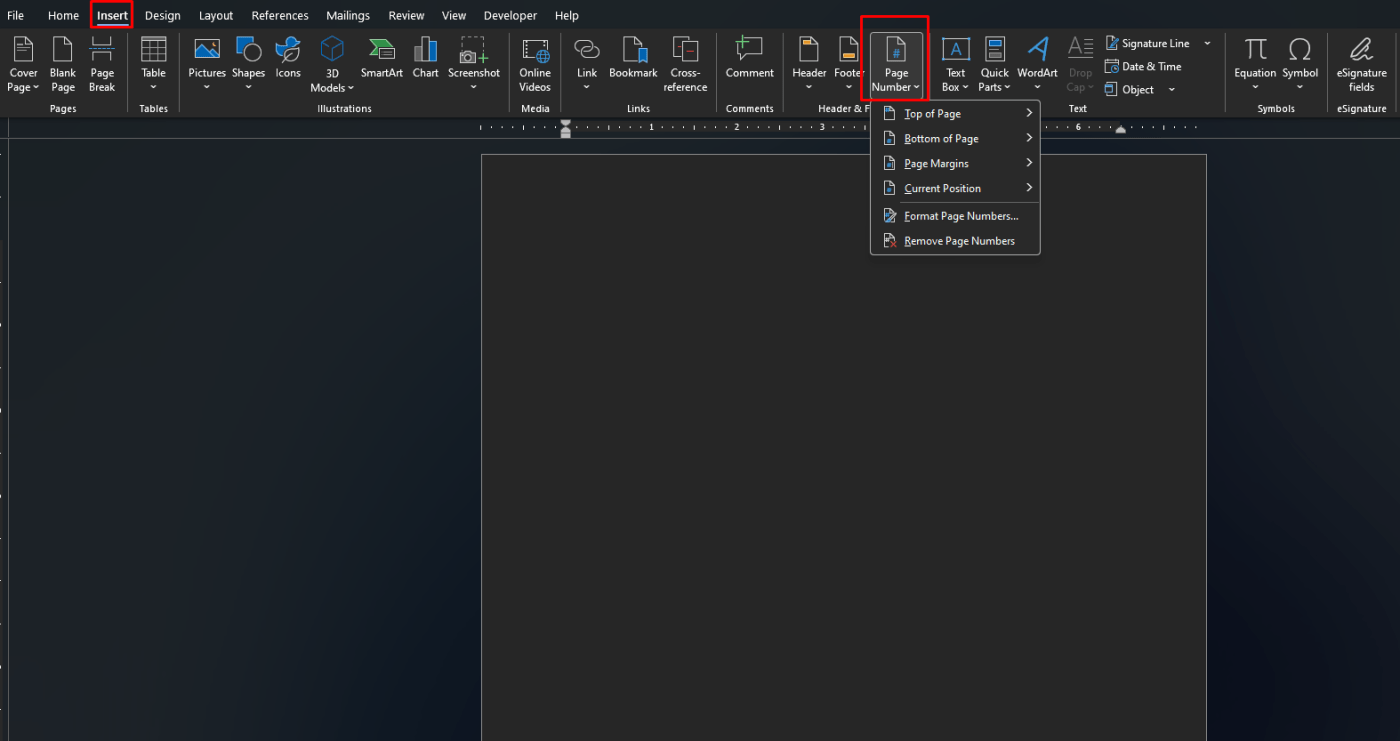Expand the Object dropdown arrow
The image size is (1400, 741).
(x=1171, y=90)
